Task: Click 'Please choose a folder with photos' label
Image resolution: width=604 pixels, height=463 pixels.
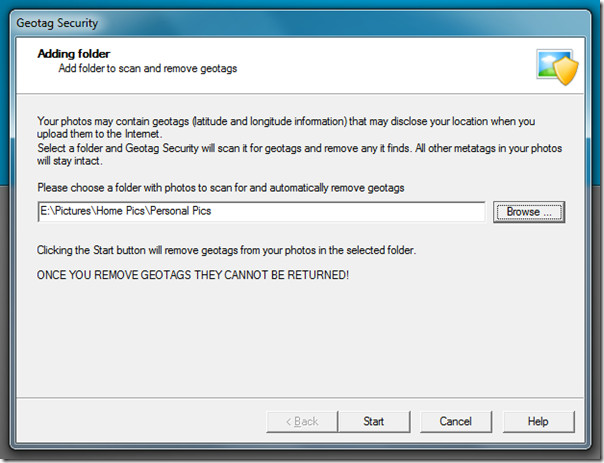Action: [221, 188]
